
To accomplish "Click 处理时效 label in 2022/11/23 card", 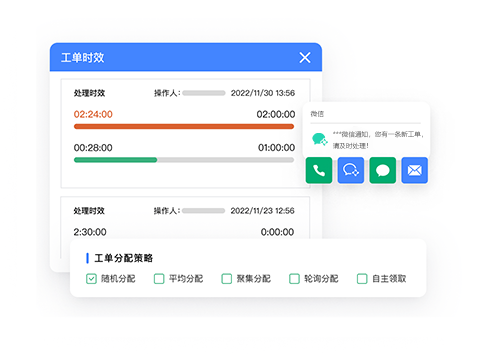I will (89, 211).
